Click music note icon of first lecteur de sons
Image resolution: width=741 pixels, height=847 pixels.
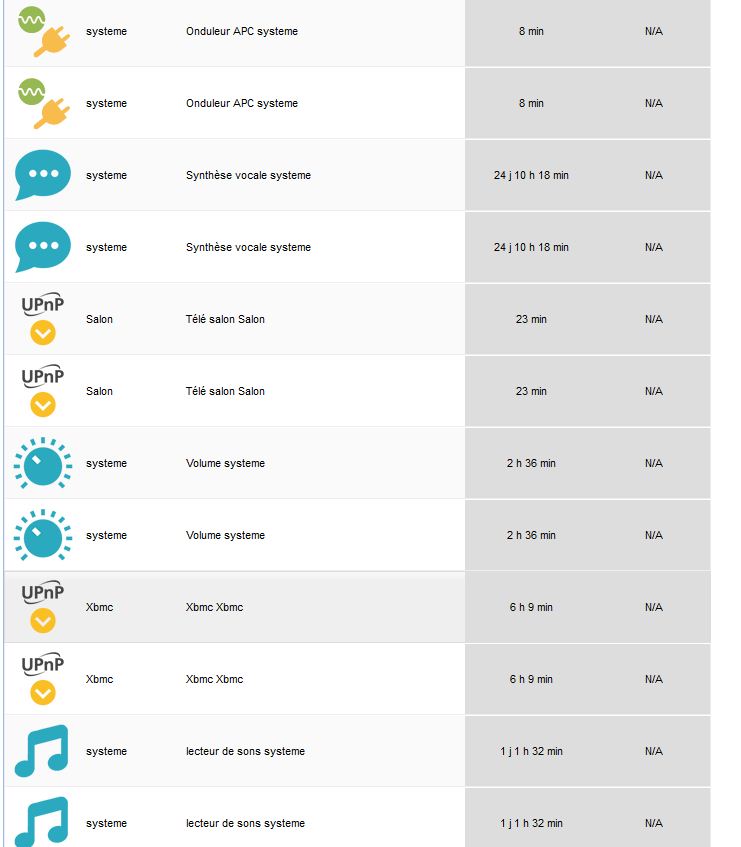click(x=42, y=751)
